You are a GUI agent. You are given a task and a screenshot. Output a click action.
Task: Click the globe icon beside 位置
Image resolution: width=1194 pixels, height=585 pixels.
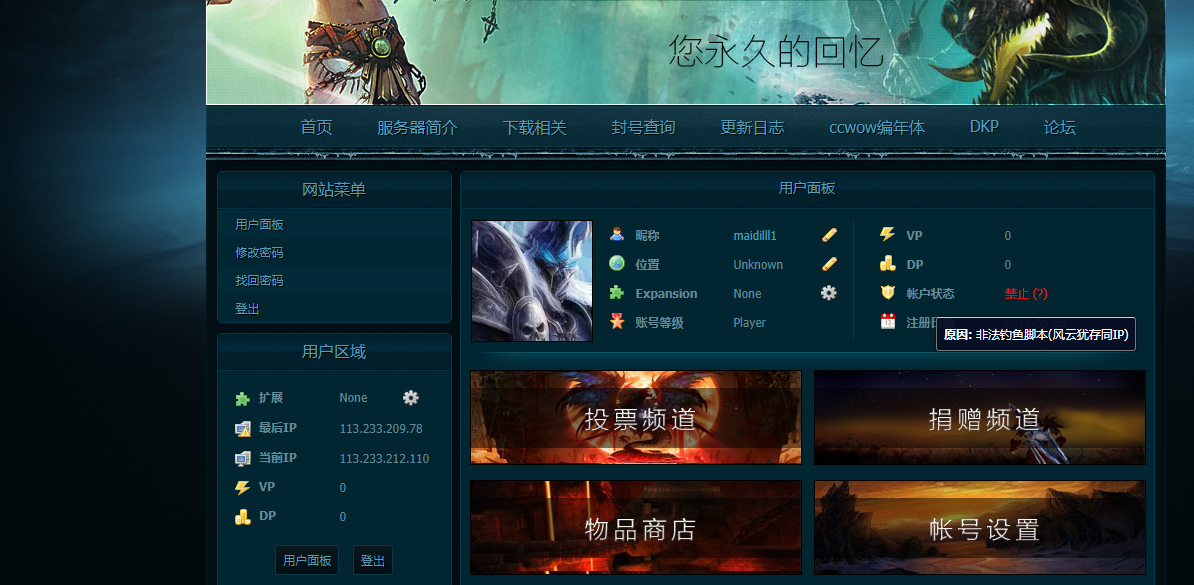pyautogui.click(x=617, y=264)
